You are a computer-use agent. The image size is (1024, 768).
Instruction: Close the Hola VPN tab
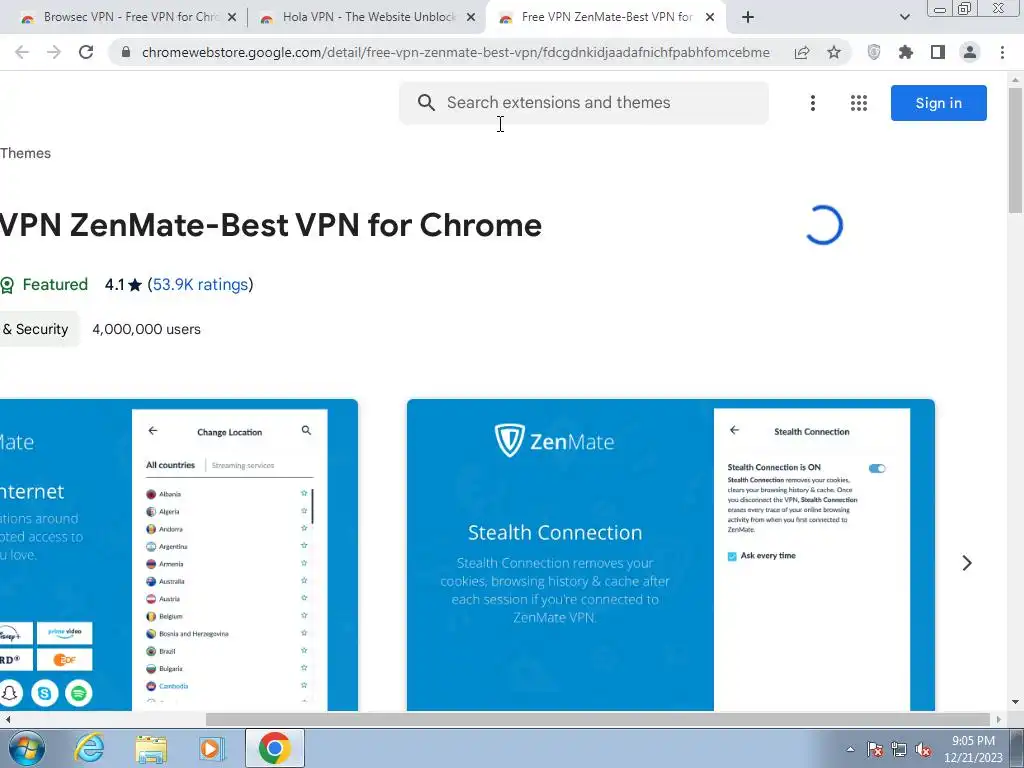(x=471, y=18)
